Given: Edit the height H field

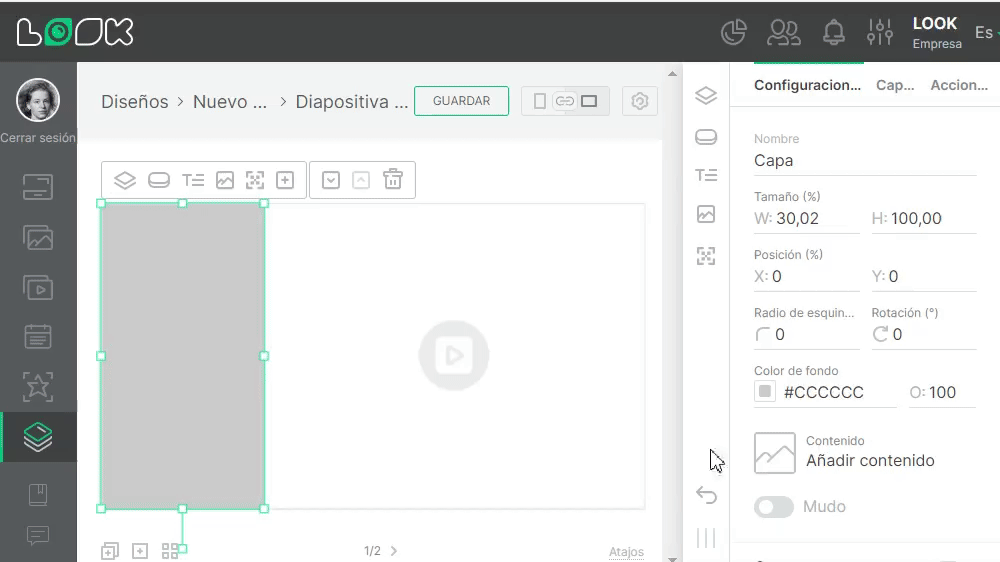Looking at the screenshot, I should pos(923,219).
